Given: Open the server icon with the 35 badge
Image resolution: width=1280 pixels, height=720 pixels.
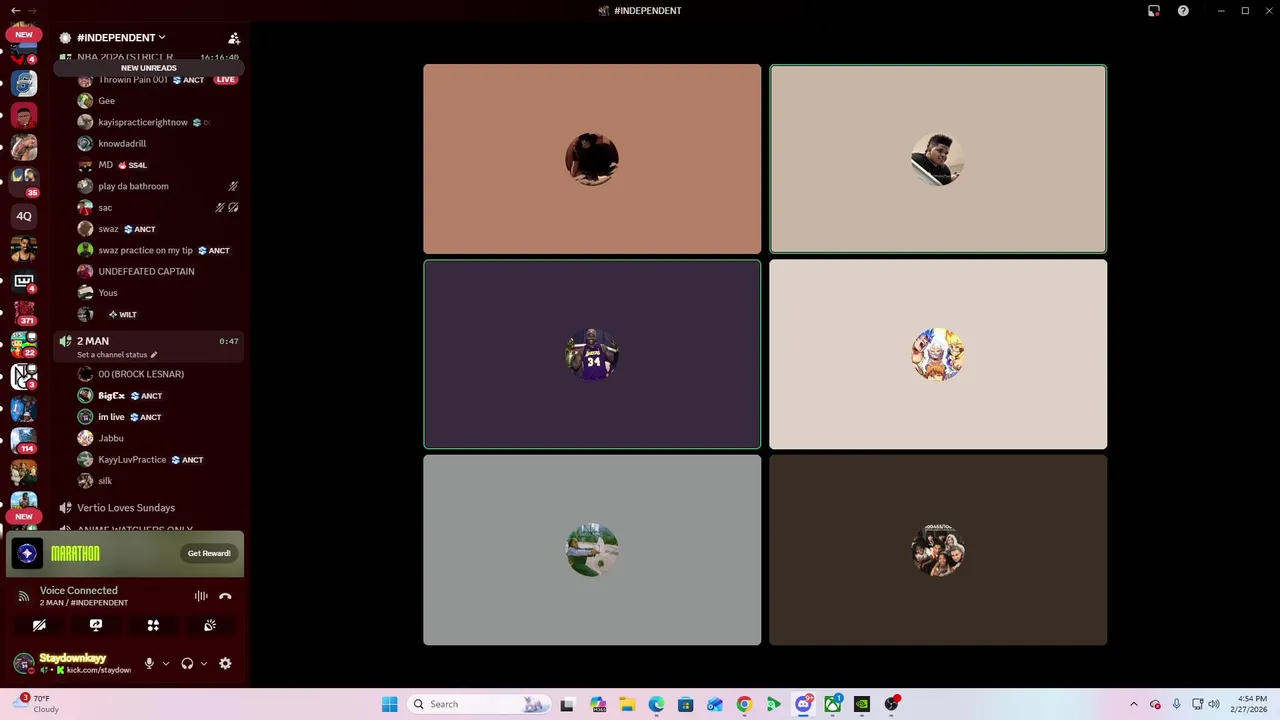Looking at the screenshot, I should pyautogui.click(x=24, y=180).
